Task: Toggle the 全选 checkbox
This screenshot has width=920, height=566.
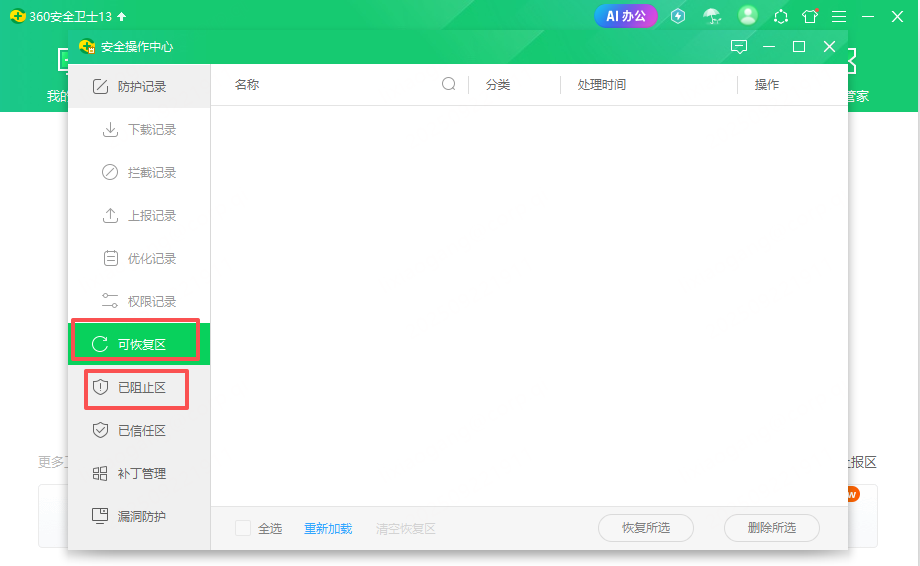Action: tap(243, 528)
